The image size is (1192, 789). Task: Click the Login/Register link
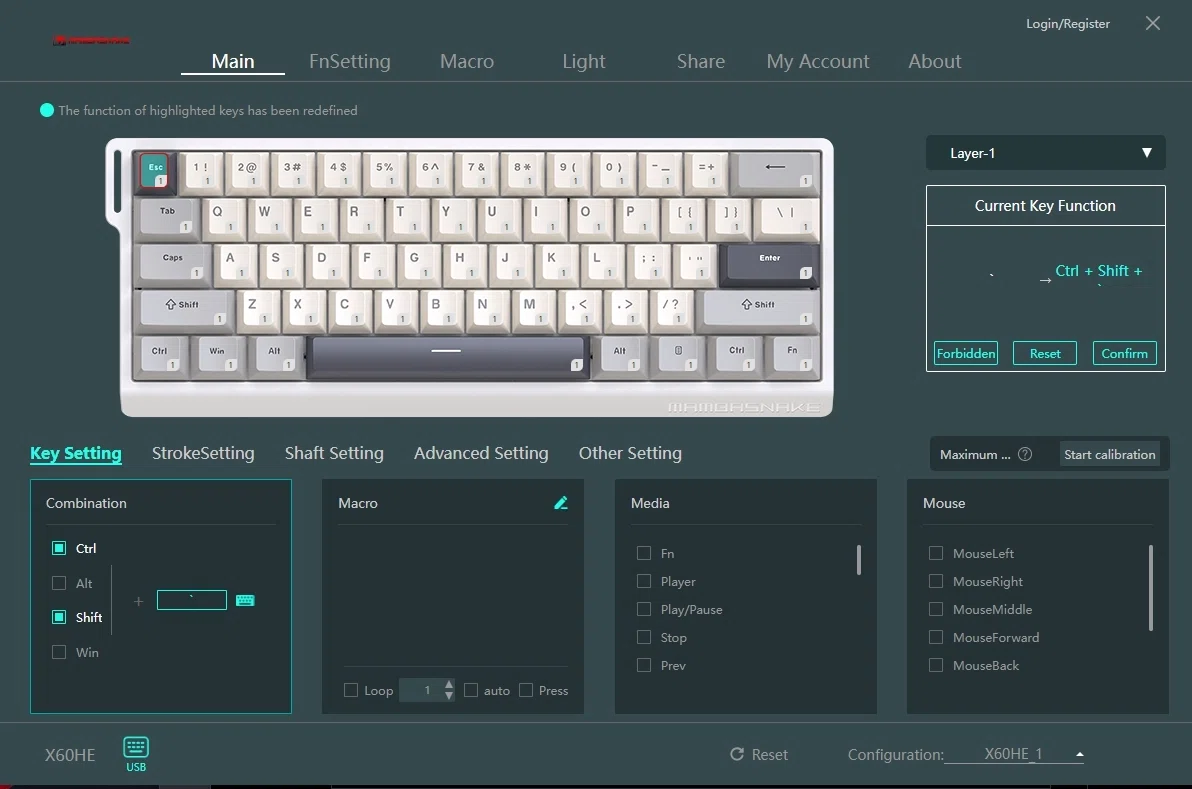1068,24
